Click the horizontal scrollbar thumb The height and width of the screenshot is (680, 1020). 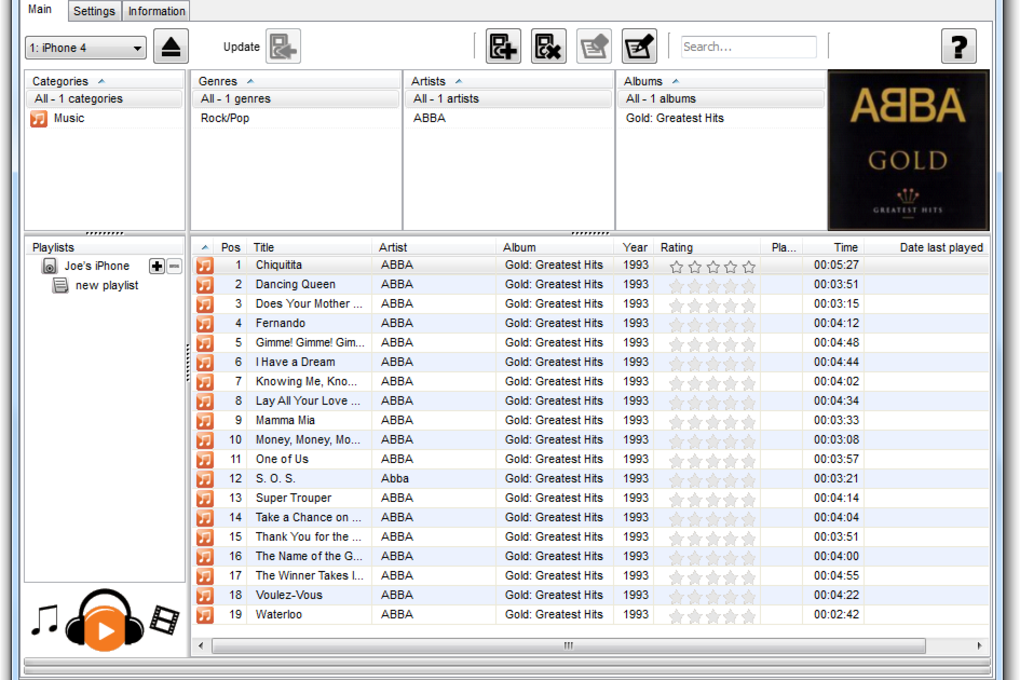(569, 646)
